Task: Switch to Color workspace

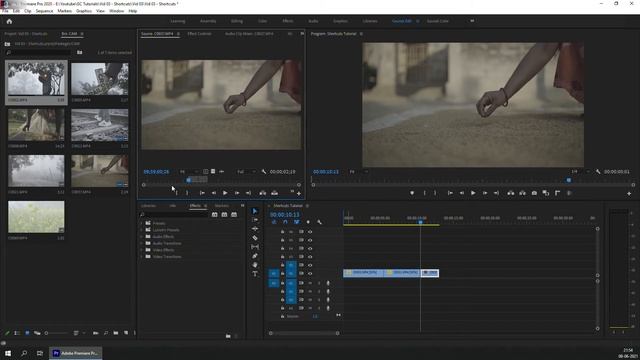Action: [x=262, y=21]
